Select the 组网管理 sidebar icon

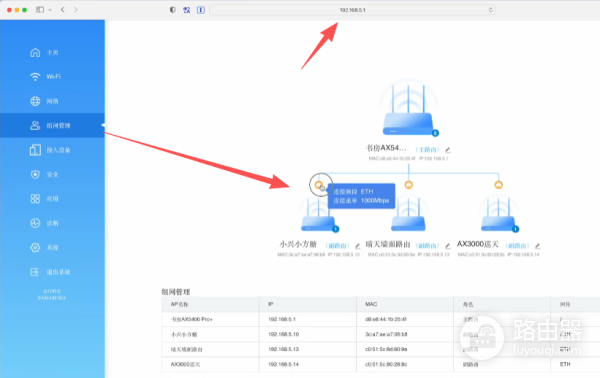[35, 125]
